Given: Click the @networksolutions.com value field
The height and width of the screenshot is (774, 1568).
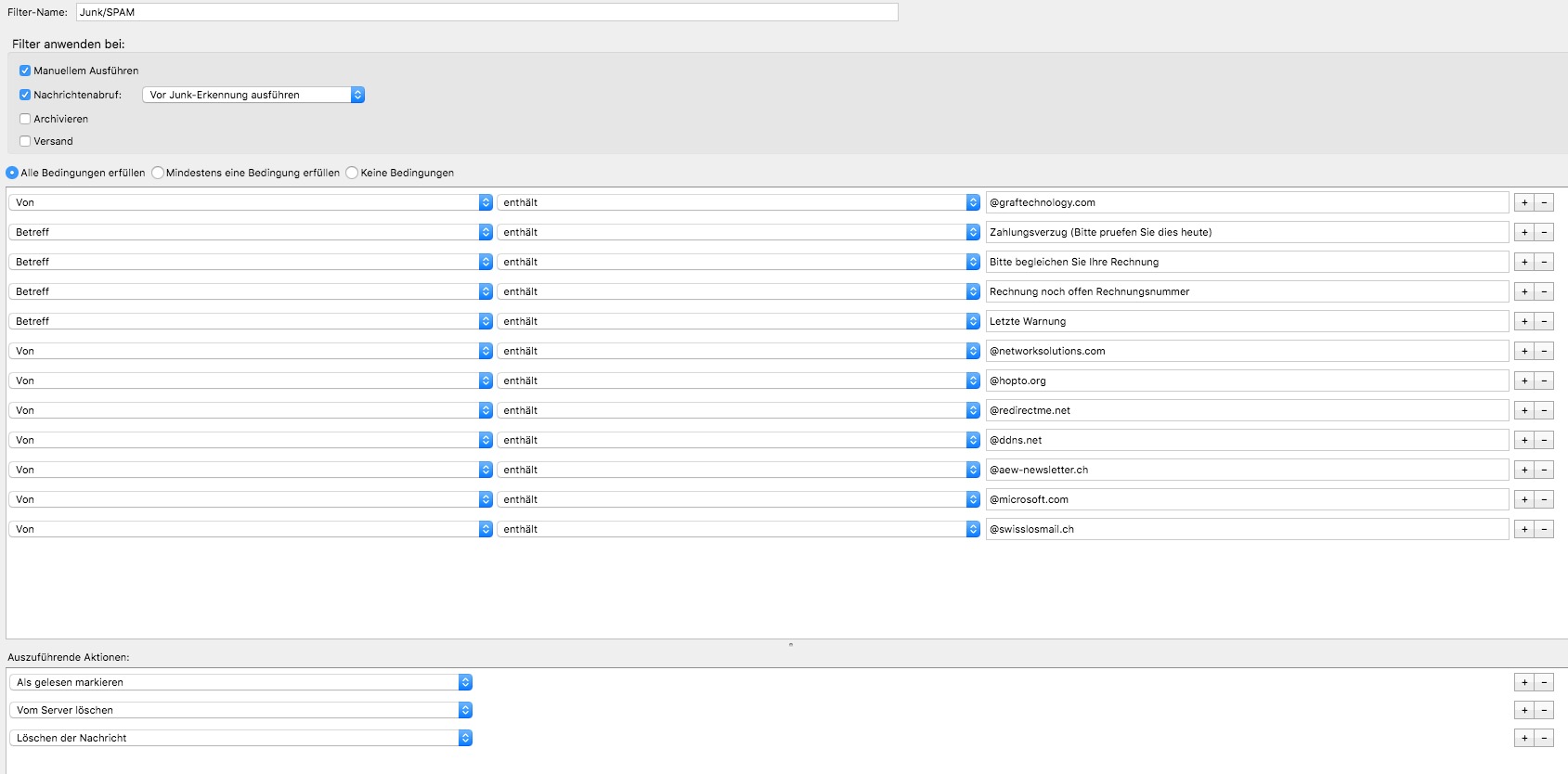Looking at the screenshot, I should tap(1246, 351).
